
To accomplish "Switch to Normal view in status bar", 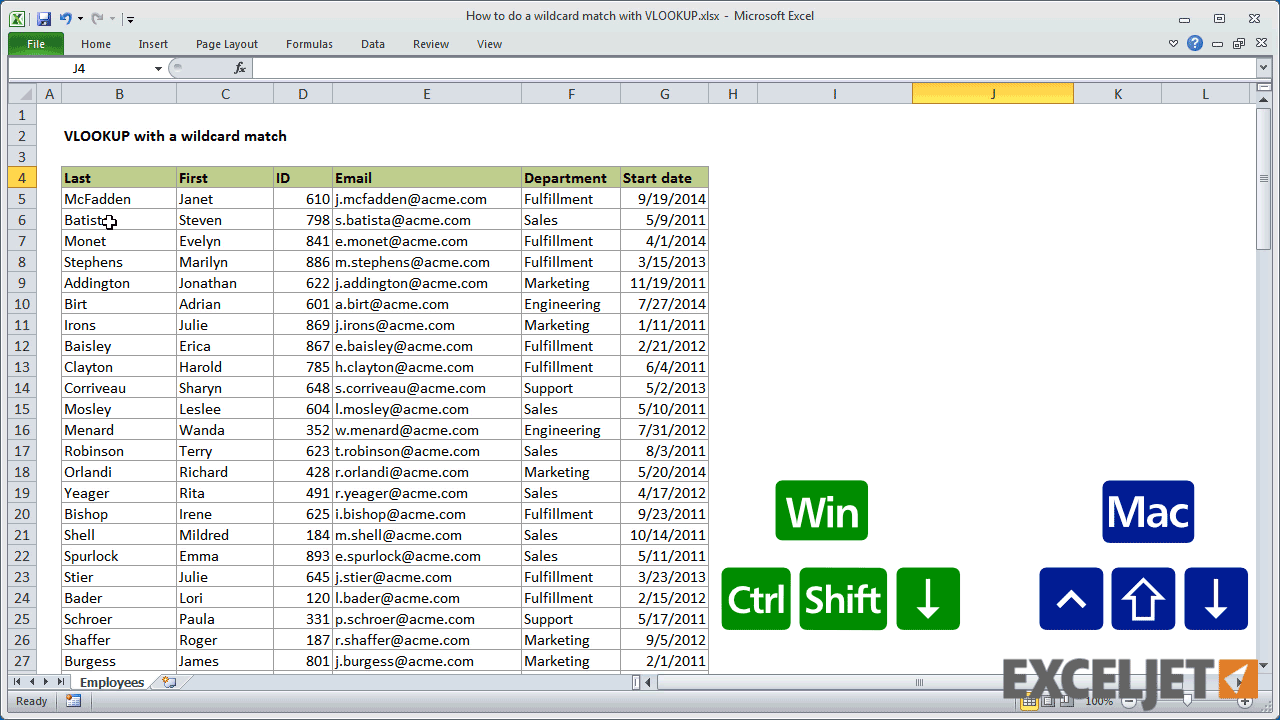I will point(1029,701).
